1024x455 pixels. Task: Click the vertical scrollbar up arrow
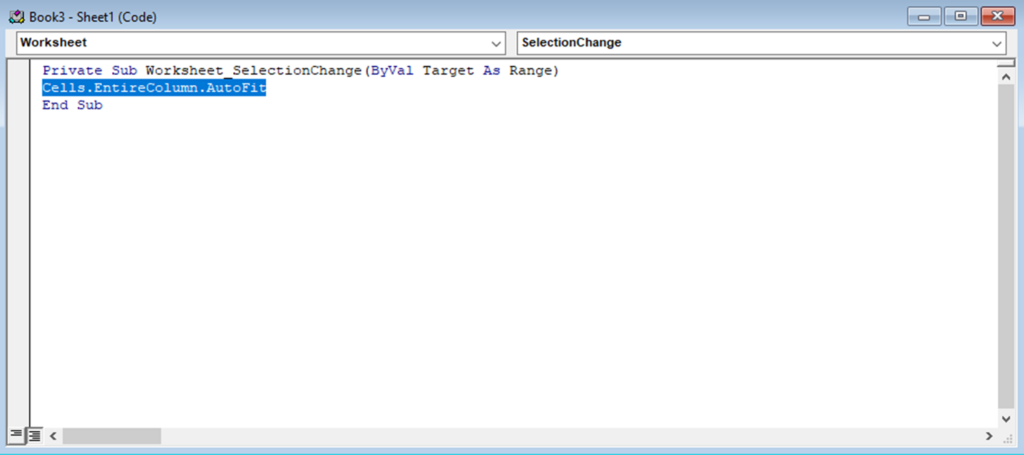pos(1006,75)
